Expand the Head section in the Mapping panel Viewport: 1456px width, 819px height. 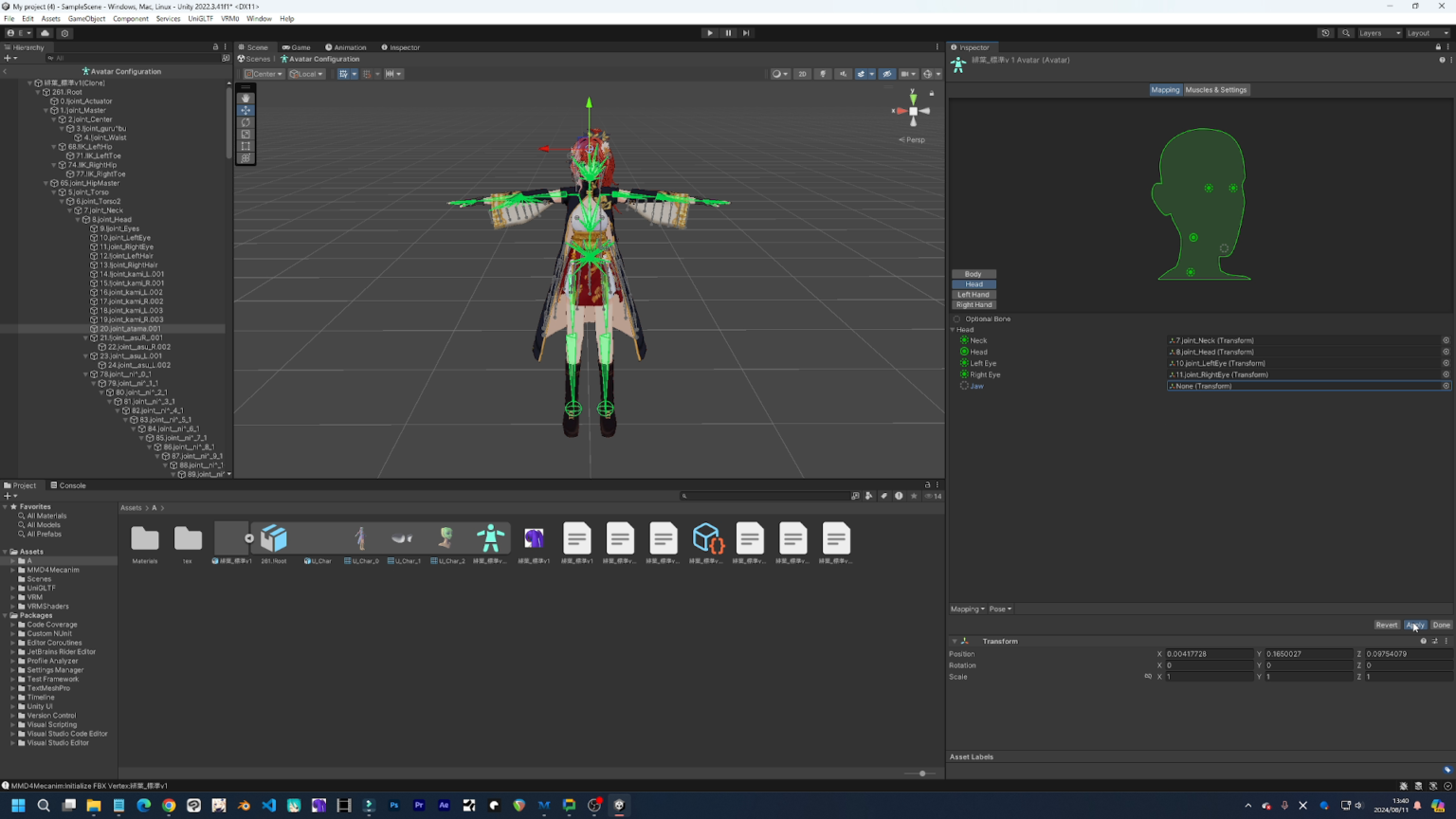click(954, 329)
